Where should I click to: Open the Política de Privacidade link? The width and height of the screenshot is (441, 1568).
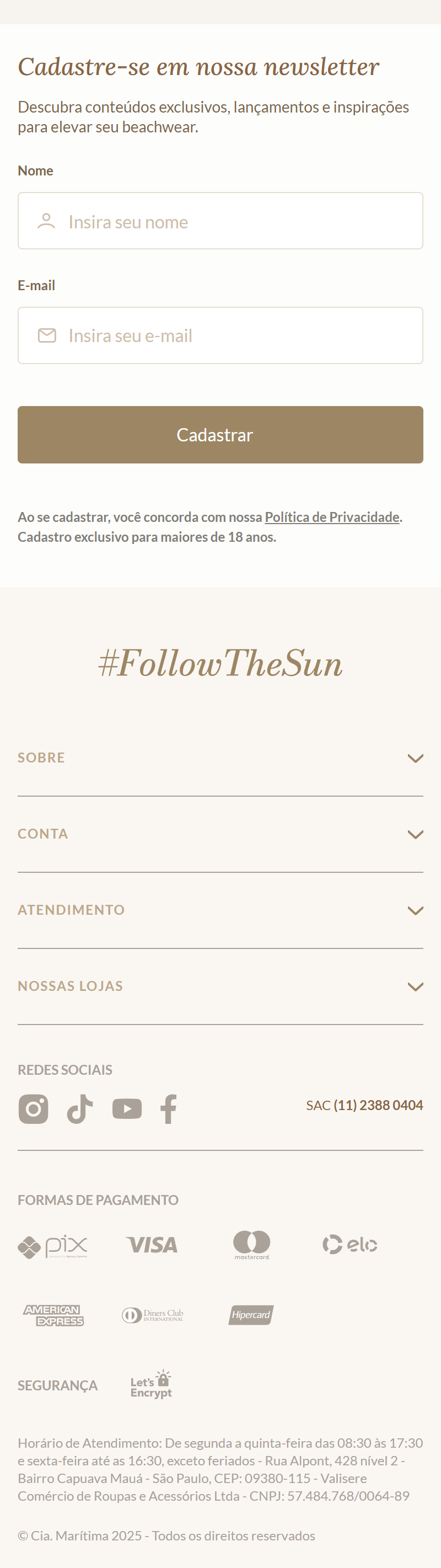(x=332, y=517)
